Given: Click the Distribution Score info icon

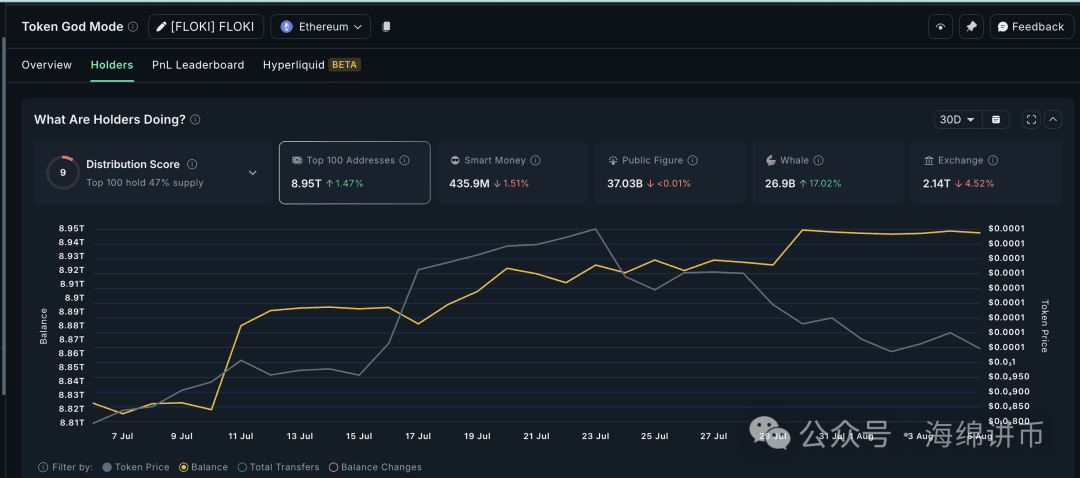Looking at the screenshot, I should (x=192, y=165).
